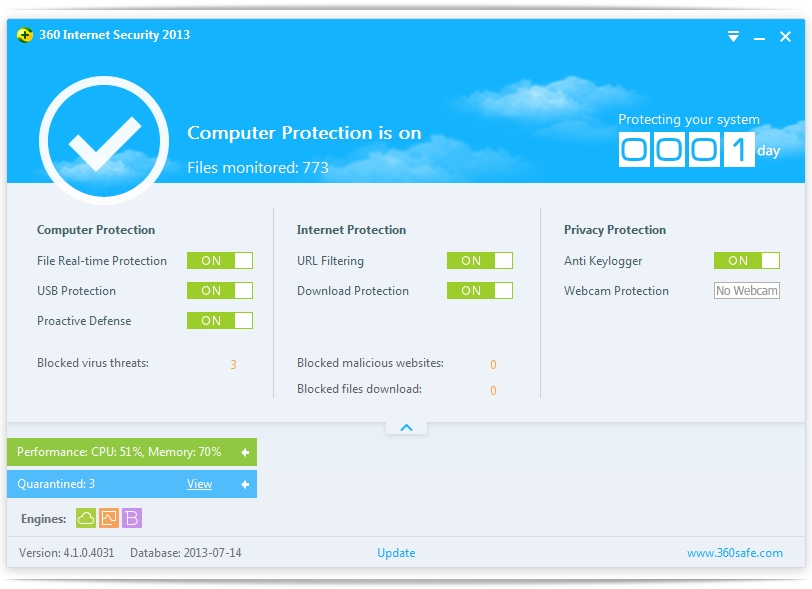Toggle Download Protection switch
The height and width of the screenshot is (589, 812).
(x=480, y=291)
